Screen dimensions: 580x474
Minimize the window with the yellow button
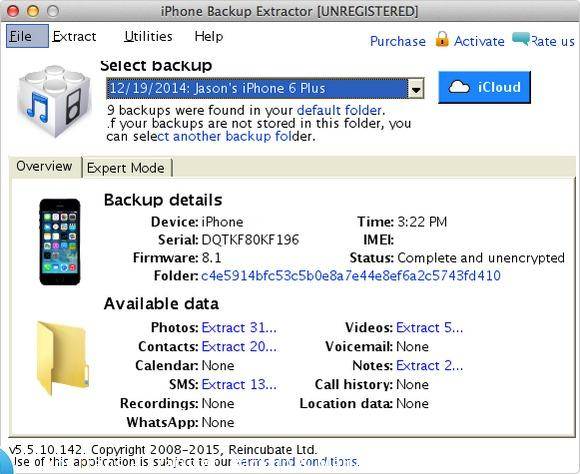point(33,11)
